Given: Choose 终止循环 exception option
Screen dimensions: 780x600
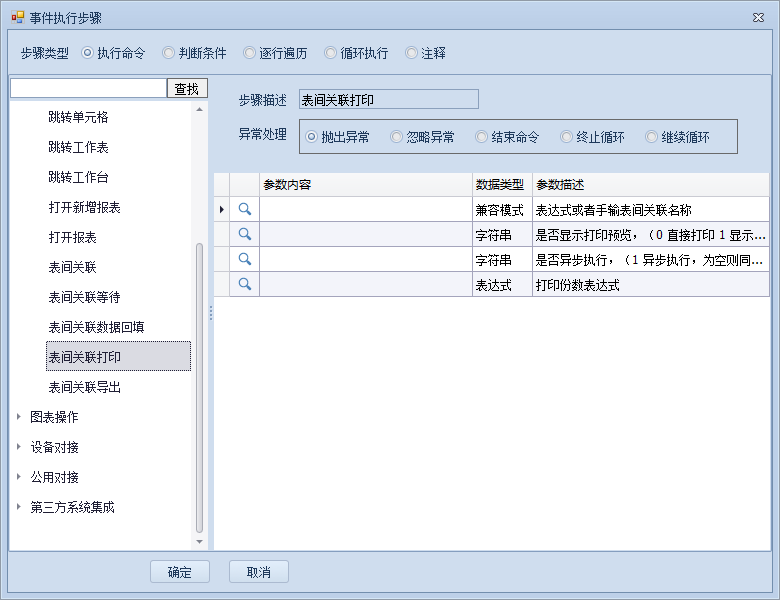Looking at the screenshot, I should point(567,137).
